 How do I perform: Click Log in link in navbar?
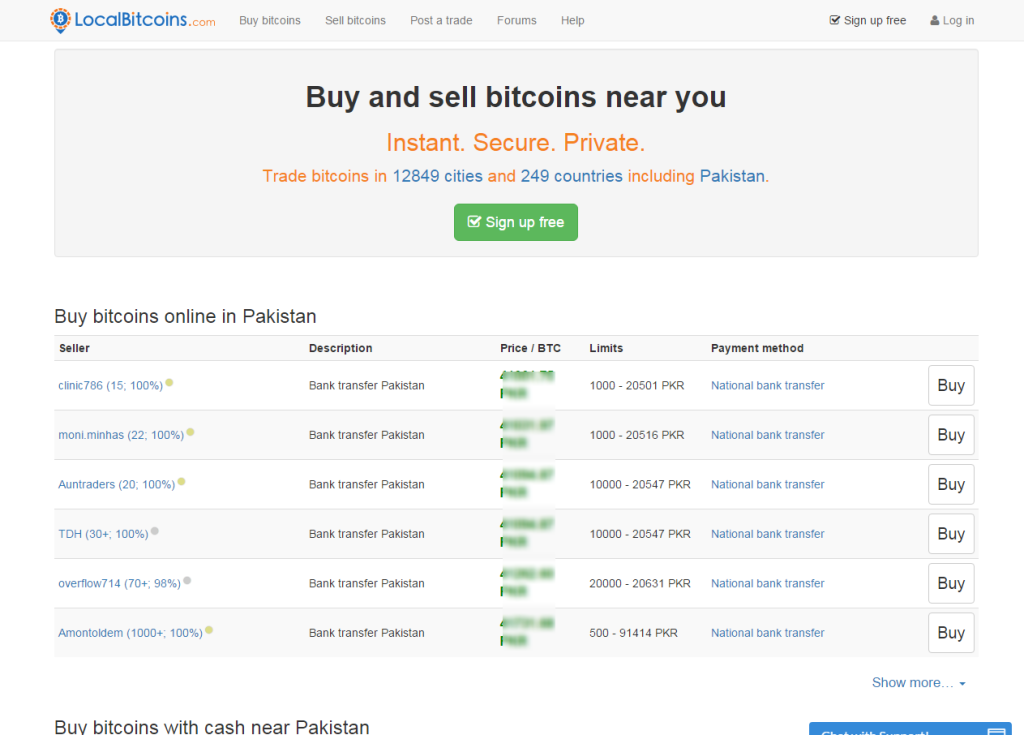[952, 20]
